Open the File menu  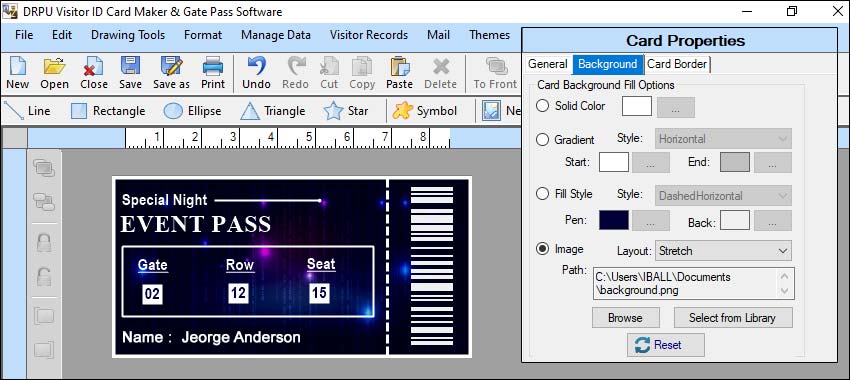[24, 35]
